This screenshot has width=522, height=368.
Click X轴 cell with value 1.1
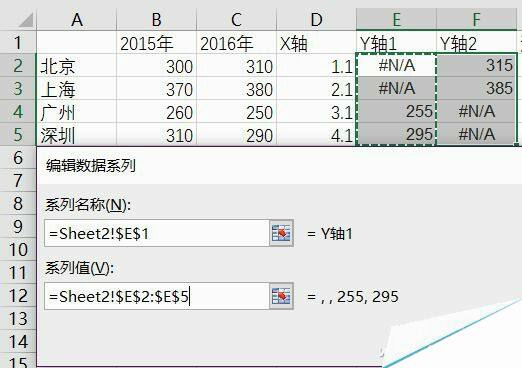pos(316,66)
